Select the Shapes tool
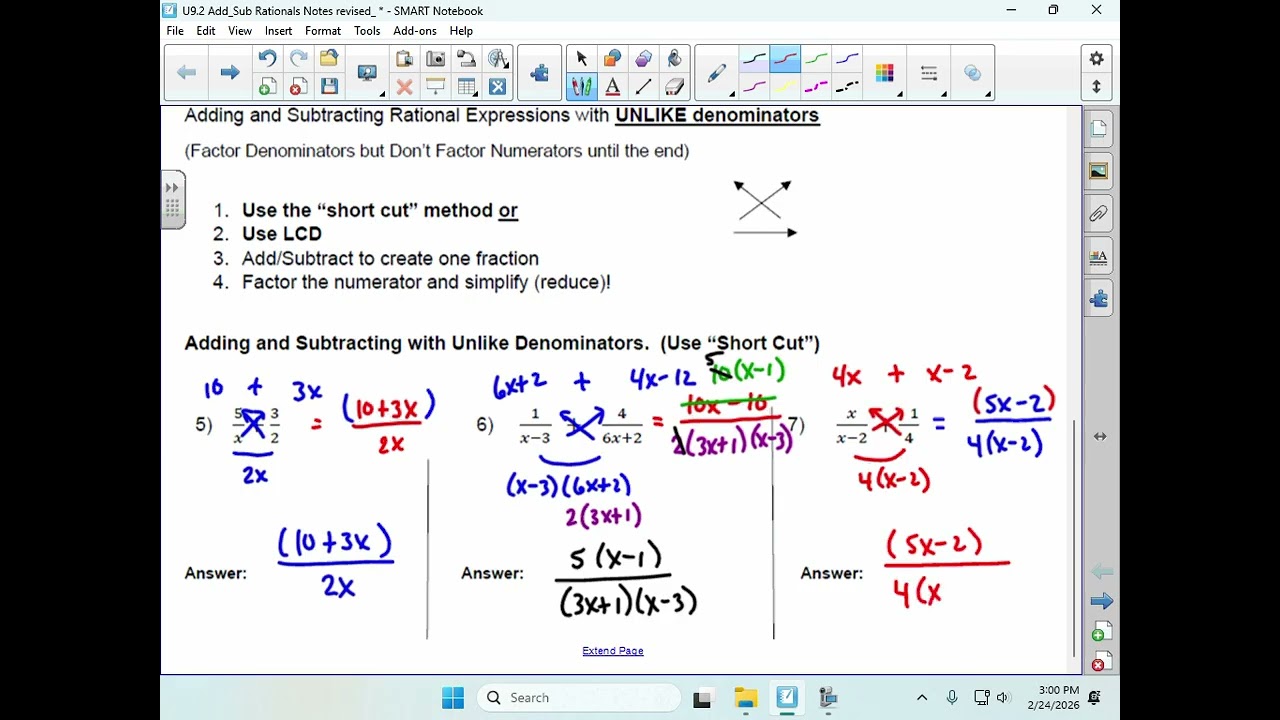The image size is (1280, 720). tap(613, 59)
